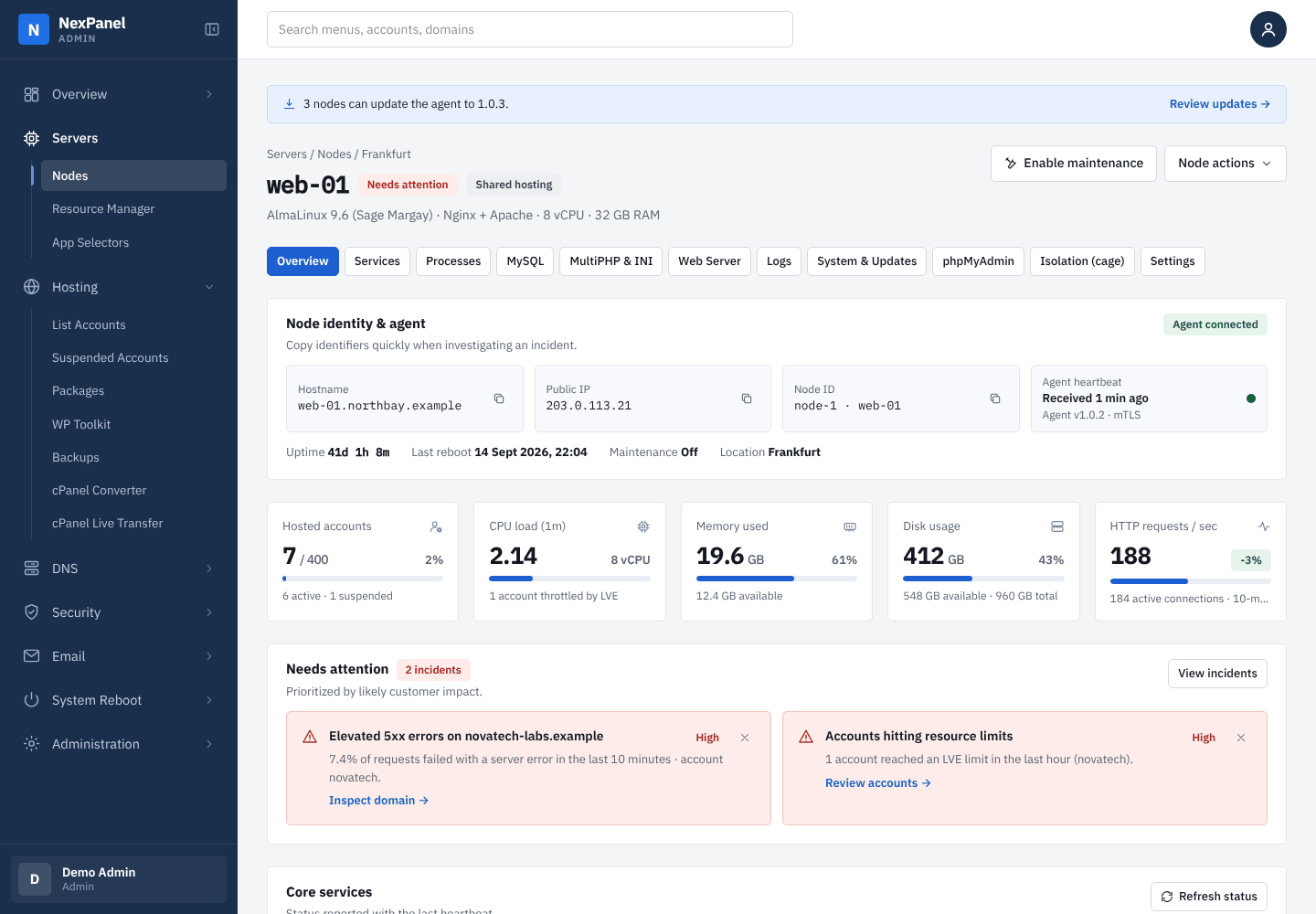Dismiss the Accounts hitting resource limits alert
The width and height of the screenshot is (1316, 914).
point(1241,738)
